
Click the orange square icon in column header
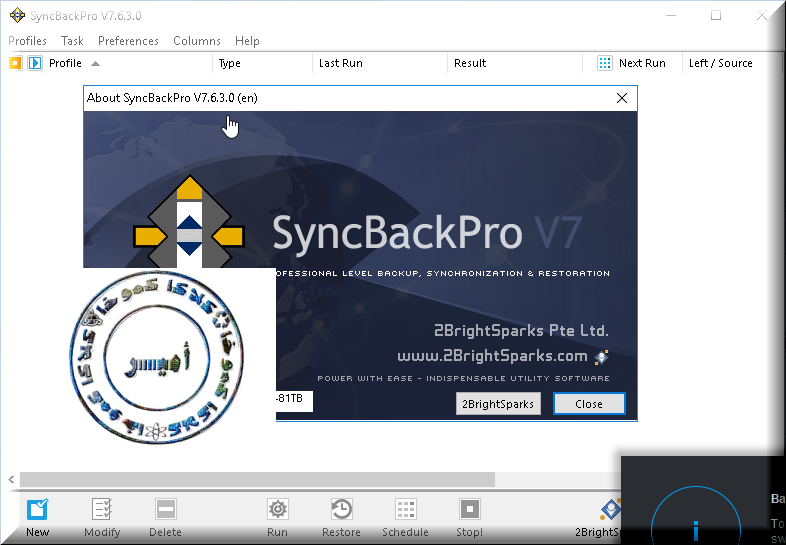coord(15,63)
